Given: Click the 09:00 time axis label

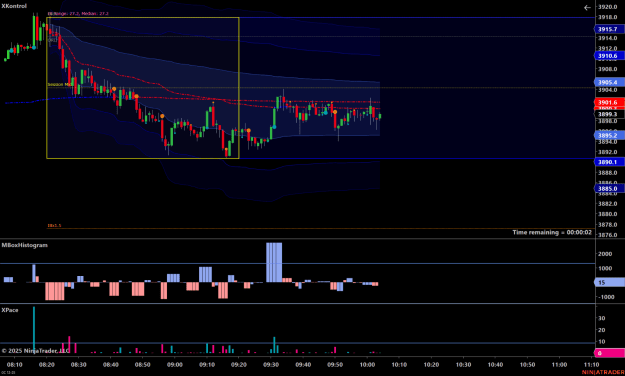Looking at the screenshot, I should (175, 364).
